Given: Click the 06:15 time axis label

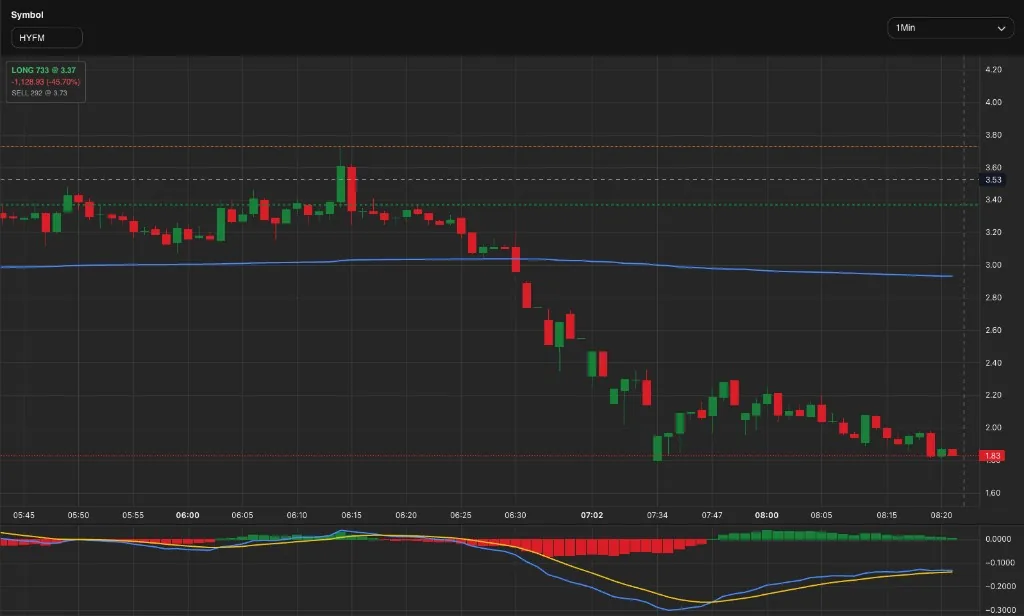Looking at the screenshot, I should [351, 515].
